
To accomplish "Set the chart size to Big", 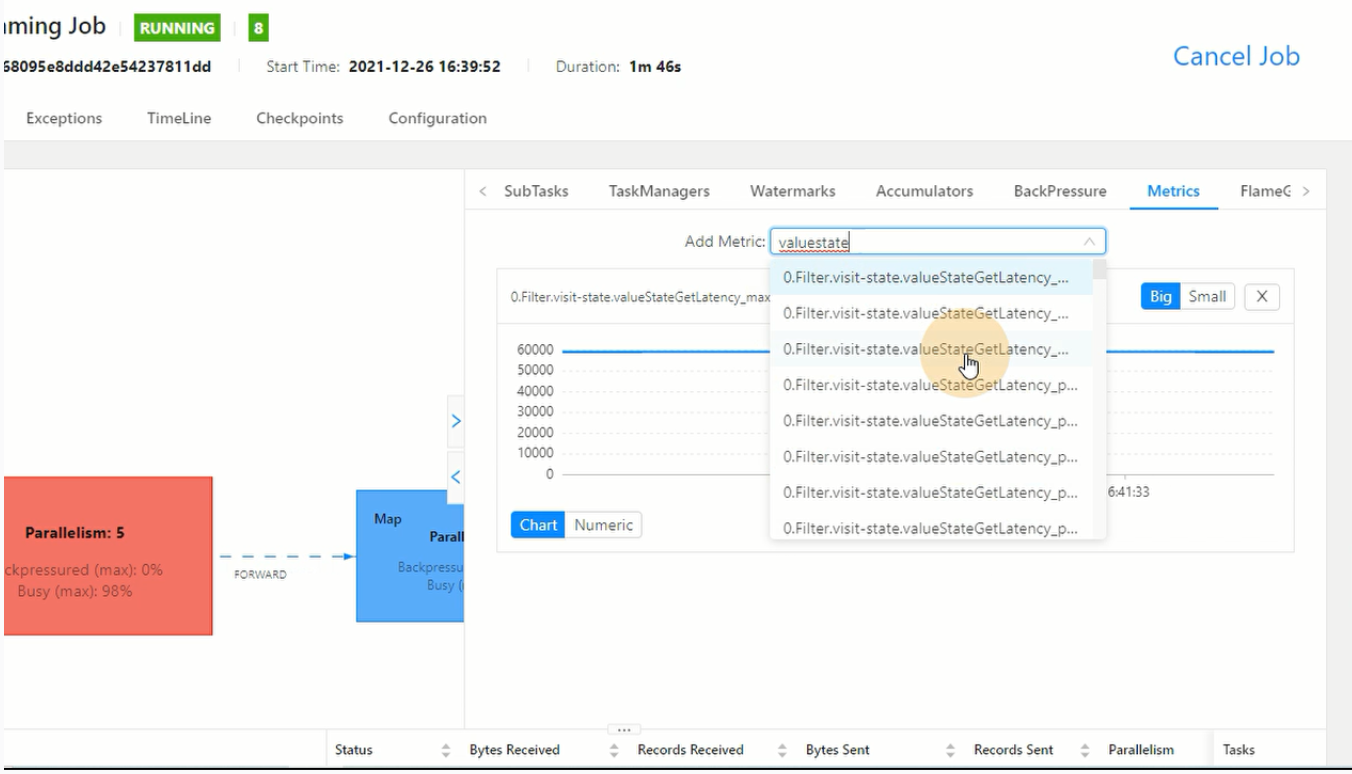I will pyautogui.click(x=1160, y=297).
